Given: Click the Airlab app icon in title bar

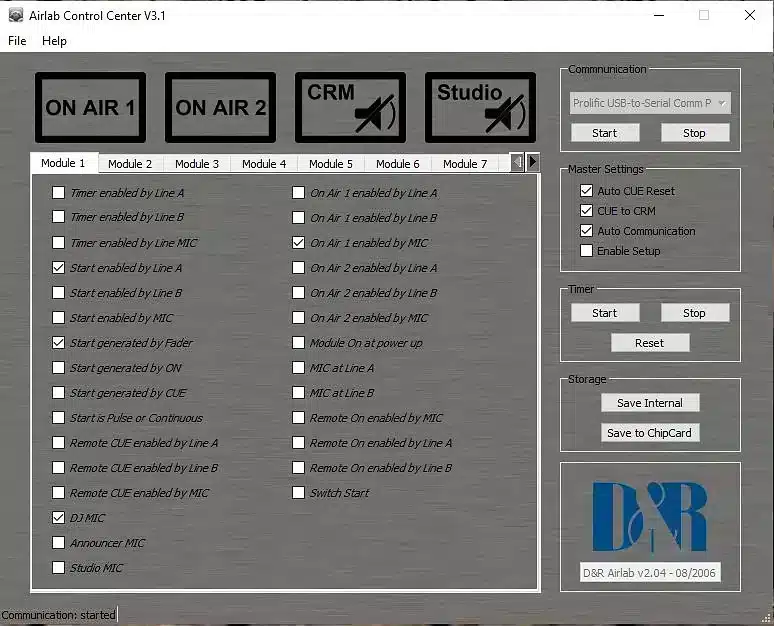Looking at the screenshot, I should pyautogui.click(x=15, y=15).
